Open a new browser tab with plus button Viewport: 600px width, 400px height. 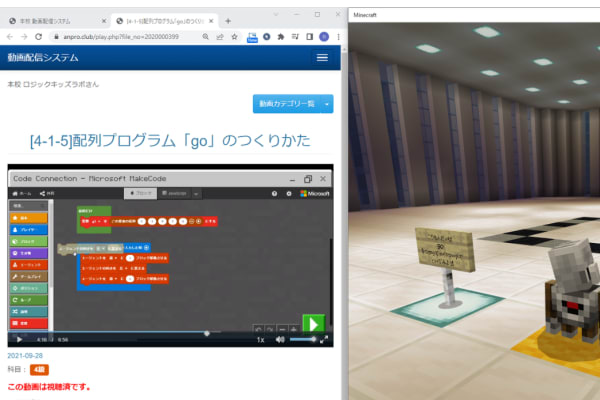point(228,20)
